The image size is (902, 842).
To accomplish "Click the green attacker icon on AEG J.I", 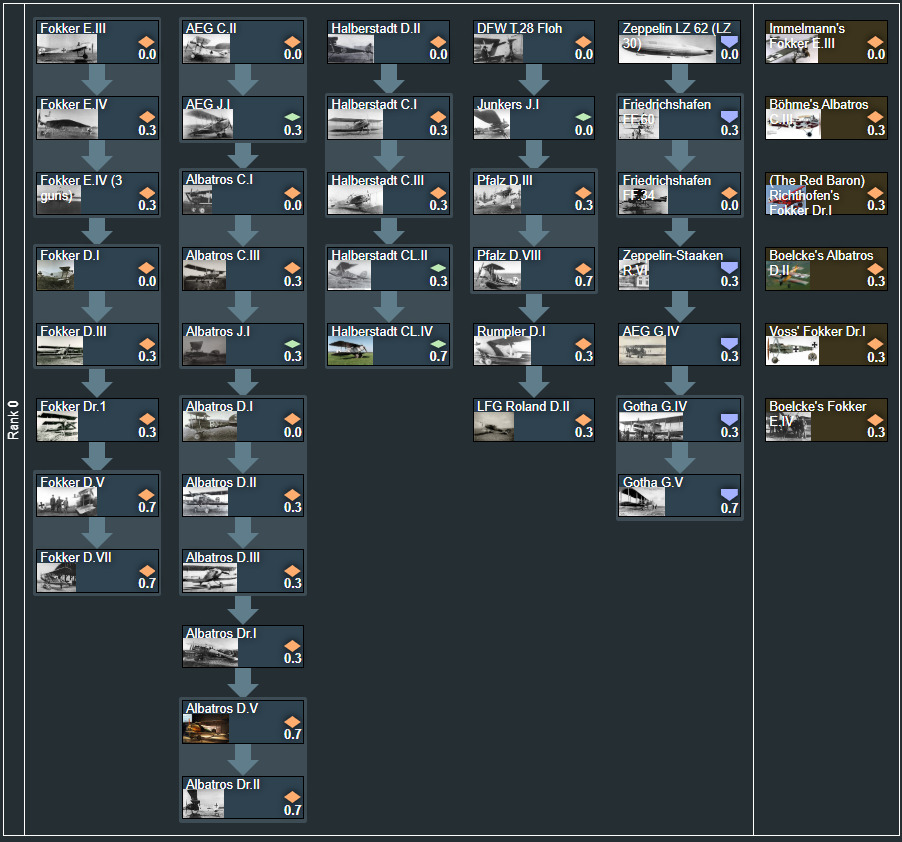I will point(292,117).
